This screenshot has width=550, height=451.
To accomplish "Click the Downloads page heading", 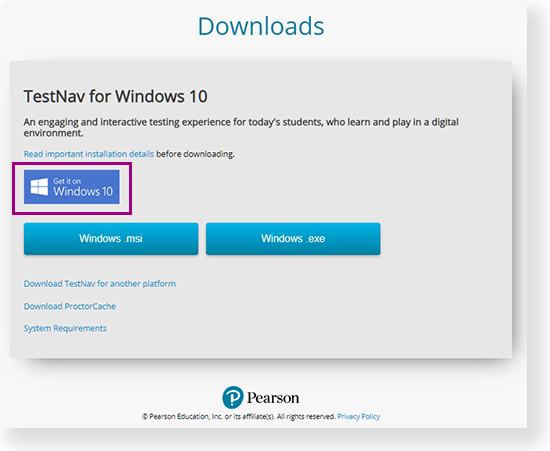I will 261,26.
